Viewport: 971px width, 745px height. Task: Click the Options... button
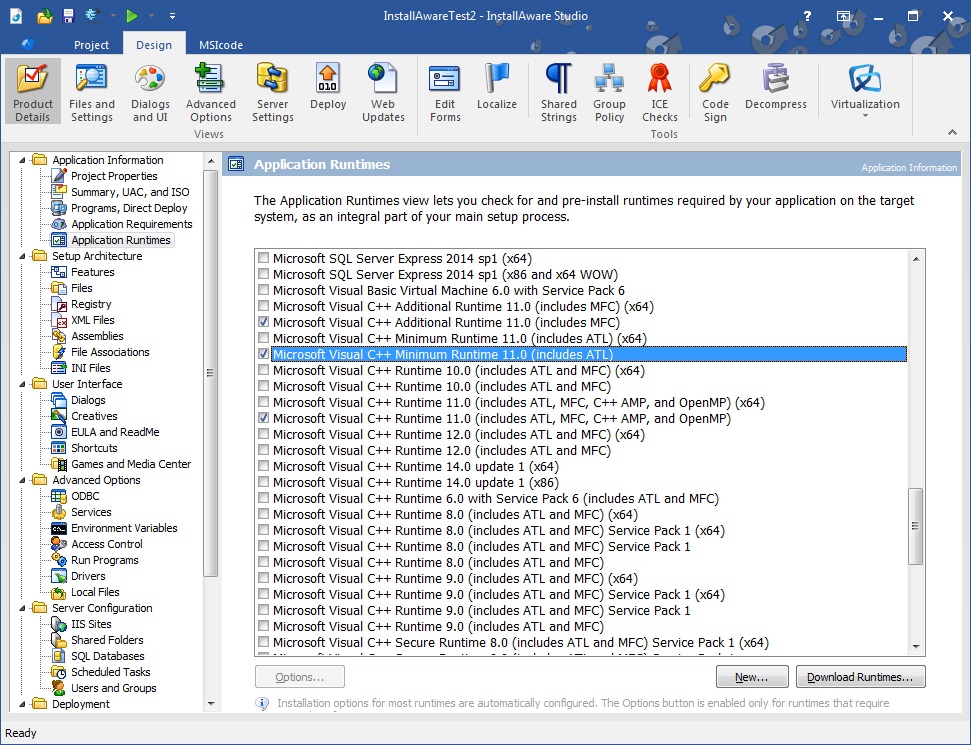tap(300, 677)
